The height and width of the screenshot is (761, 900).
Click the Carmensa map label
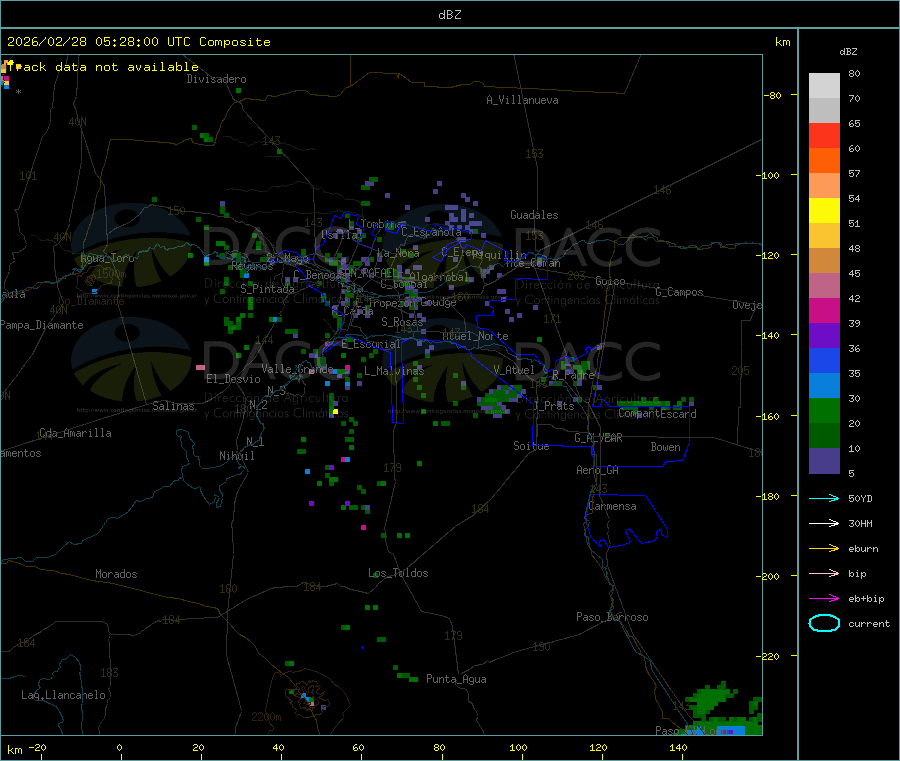point(612,506)
